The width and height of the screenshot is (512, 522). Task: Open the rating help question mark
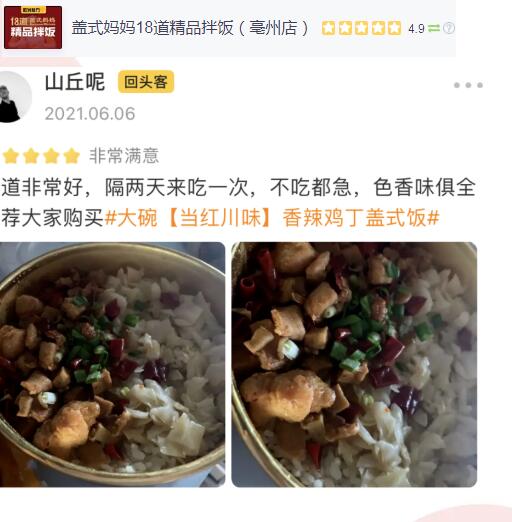[449, 28]
